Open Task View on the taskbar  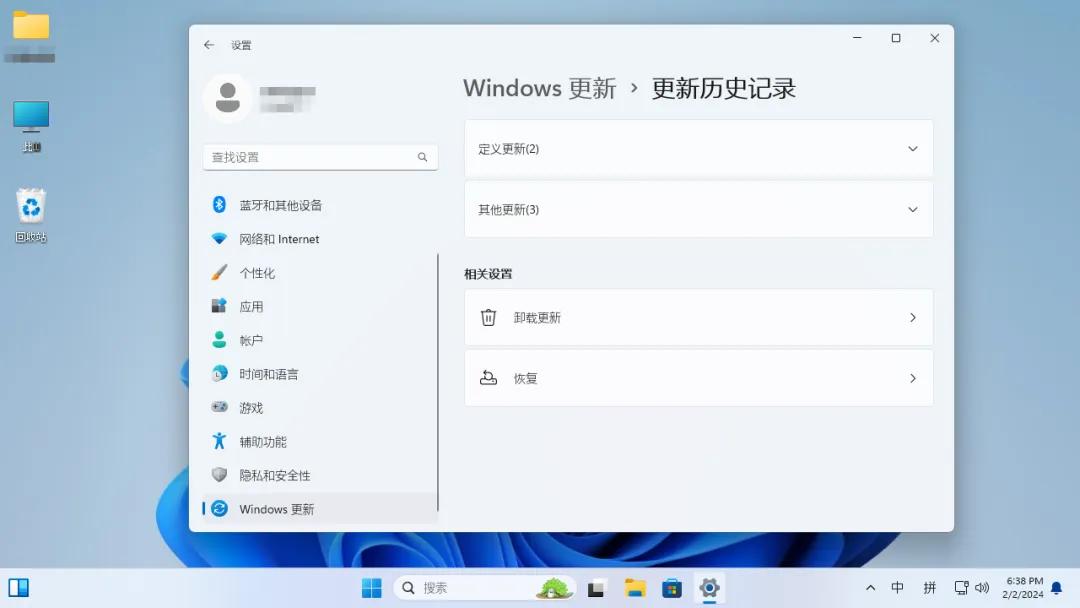pyautogui.click(x=596, y=589)
